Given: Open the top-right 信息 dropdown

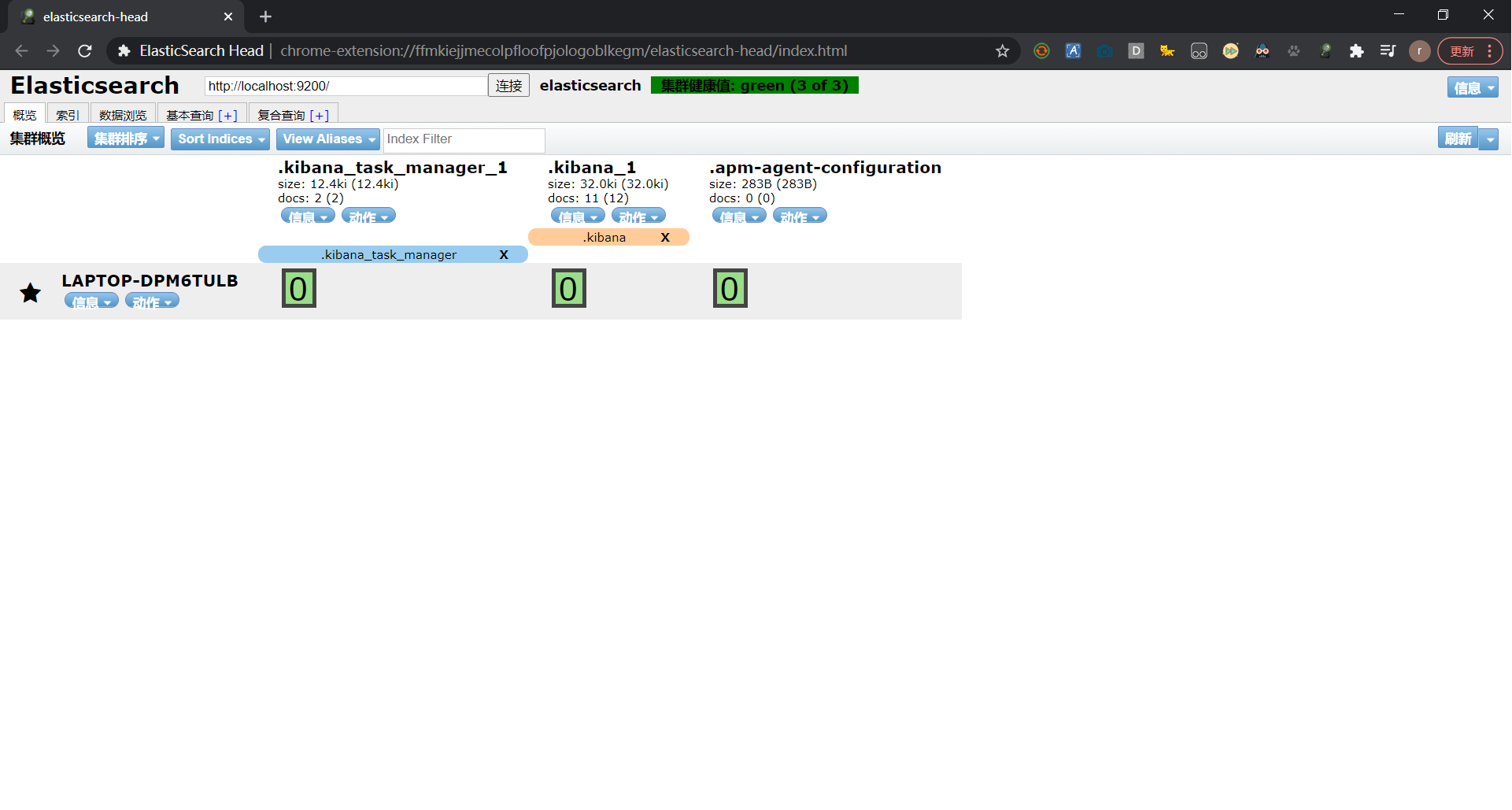Looking at the screenshot, I should [x=1472, y=87].
